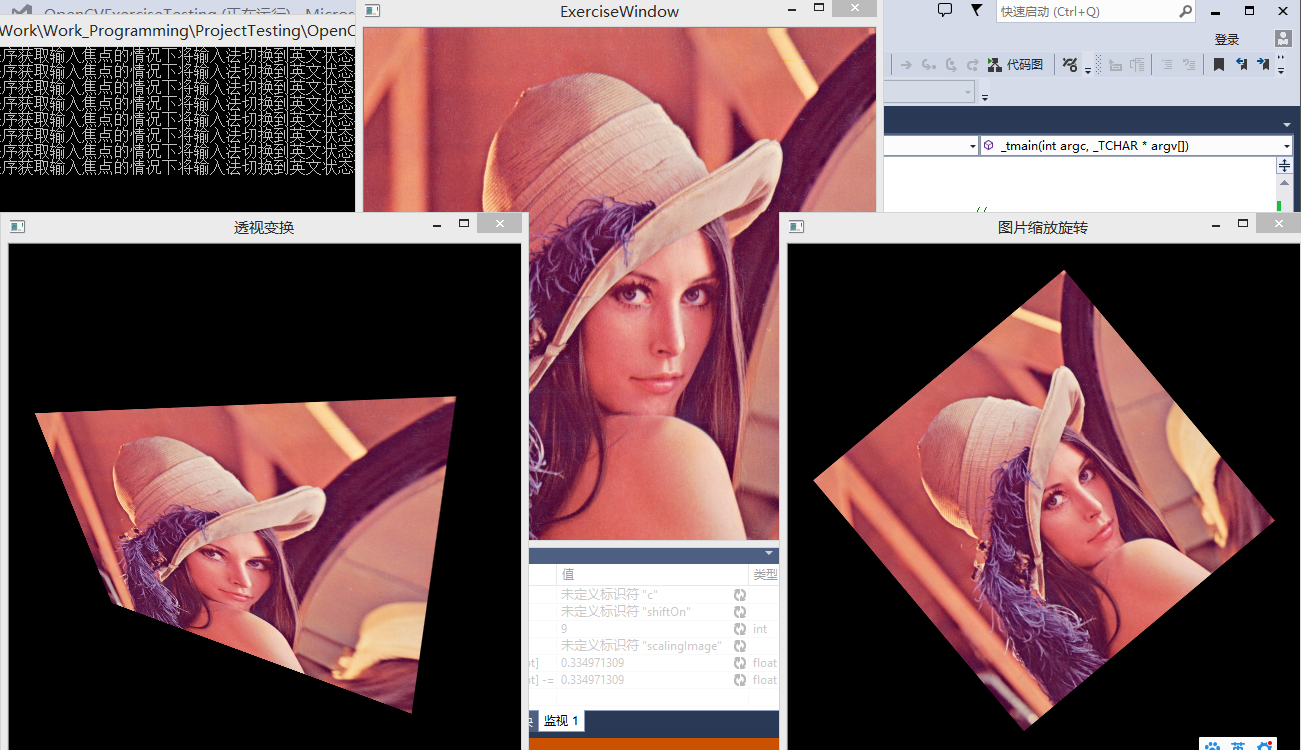This screenshot has width=1301, height=750.
Task: Refresh the watch row with value 9
Action: point(740,629)
